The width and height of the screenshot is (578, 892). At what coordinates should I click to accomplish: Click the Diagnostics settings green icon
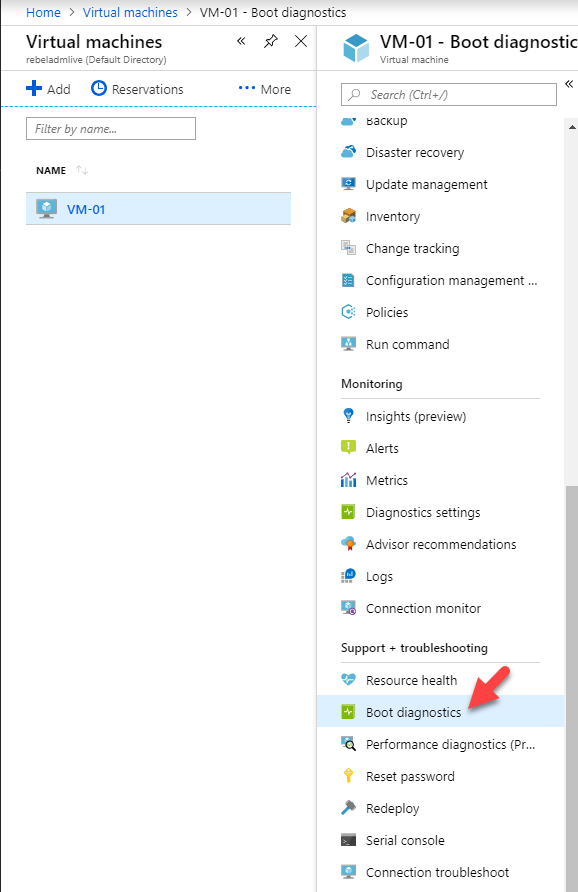(348, 511)
